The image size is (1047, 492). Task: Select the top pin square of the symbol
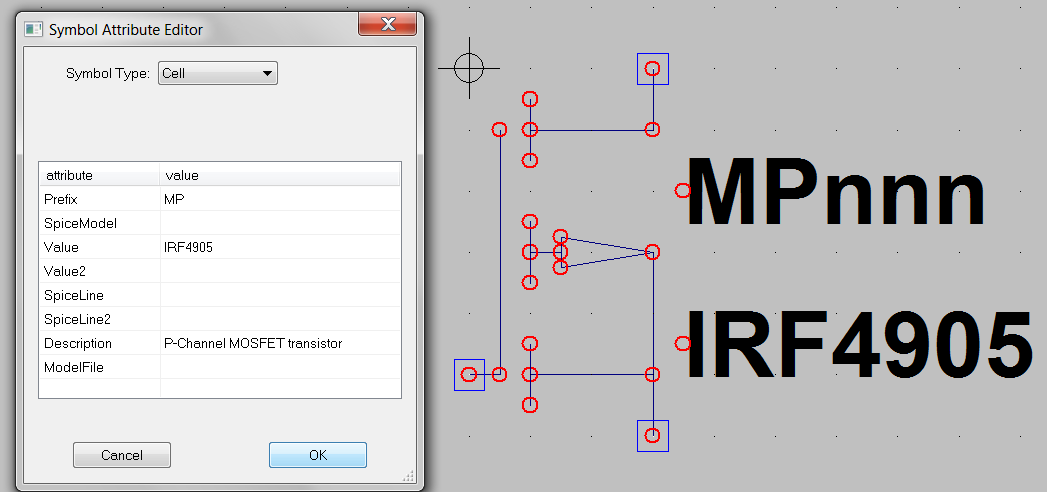pos(652,69)
